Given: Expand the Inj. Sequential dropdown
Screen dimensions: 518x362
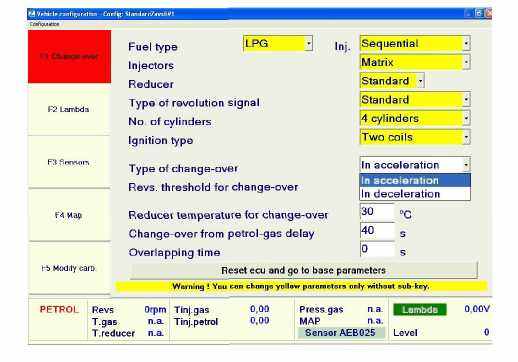Looking at the screenshot, I should 415,43.
